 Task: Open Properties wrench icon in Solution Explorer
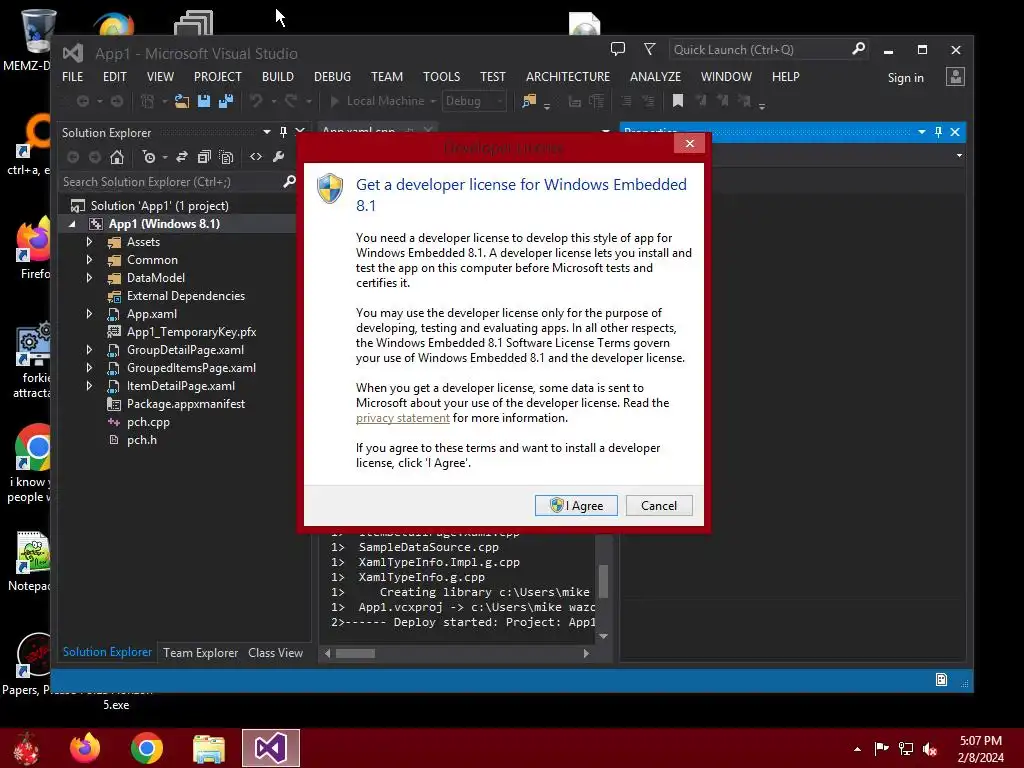click(278, 157)
